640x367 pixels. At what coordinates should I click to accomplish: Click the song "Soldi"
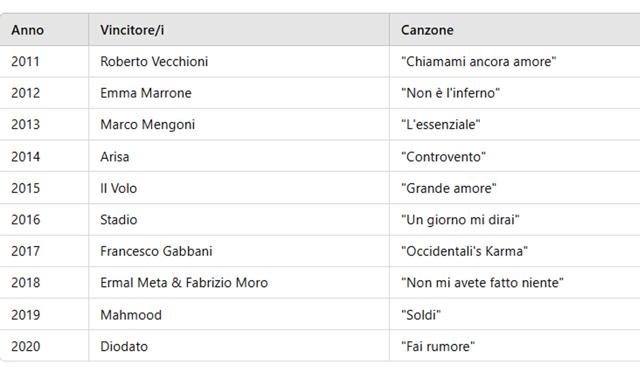click(421, 315)
